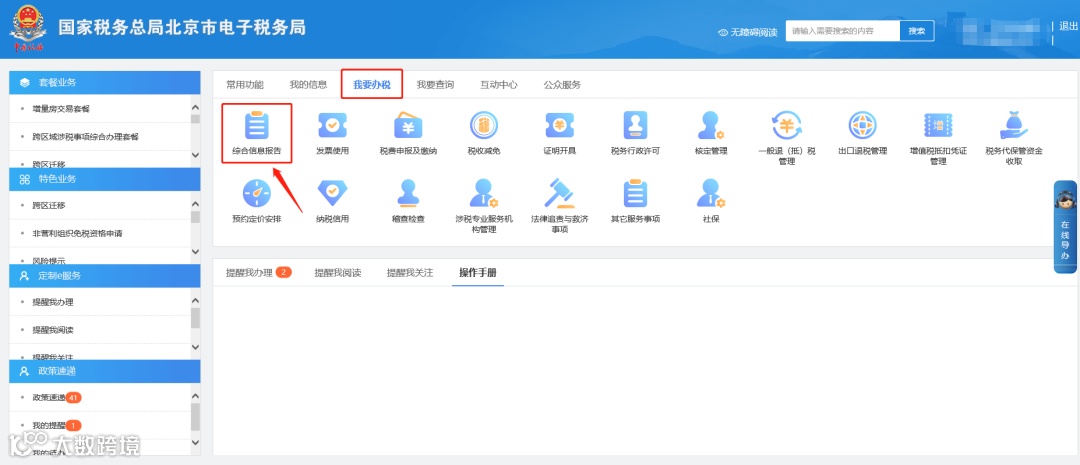The height and width of the screenshot is (465, 1080).
Task: Open 税务行政许可 icon
Action: [635, 126]
